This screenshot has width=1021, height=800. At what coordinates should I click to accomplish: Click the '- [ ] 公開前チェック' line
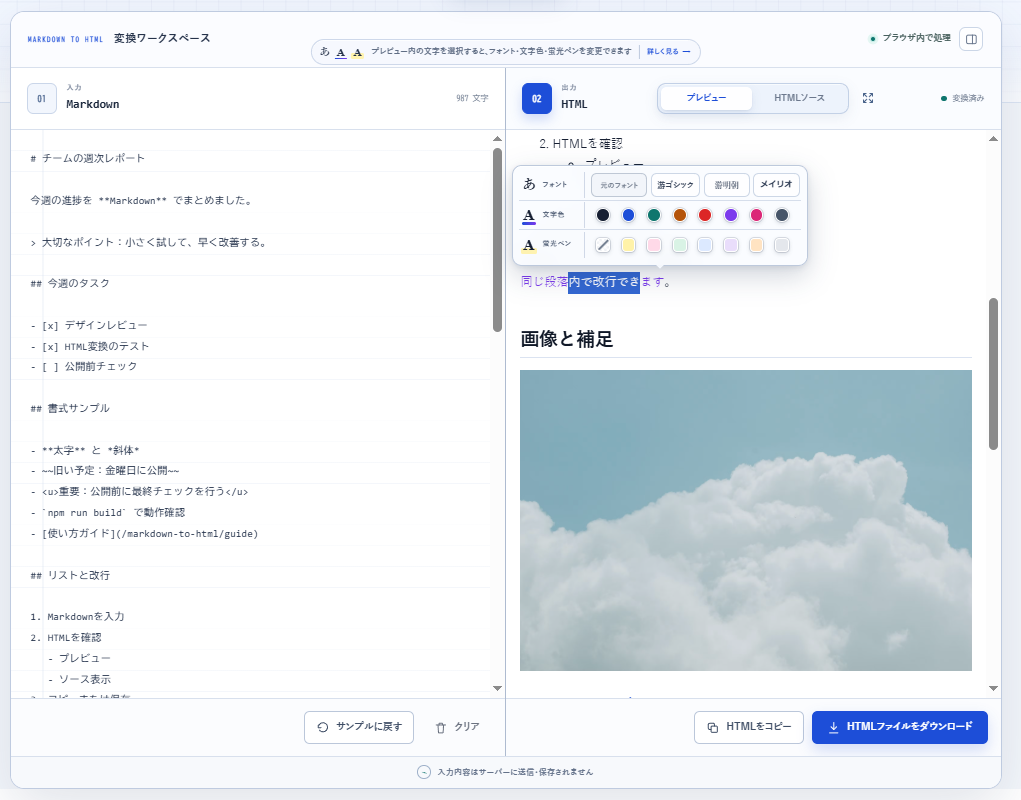[x=84, y=366]
